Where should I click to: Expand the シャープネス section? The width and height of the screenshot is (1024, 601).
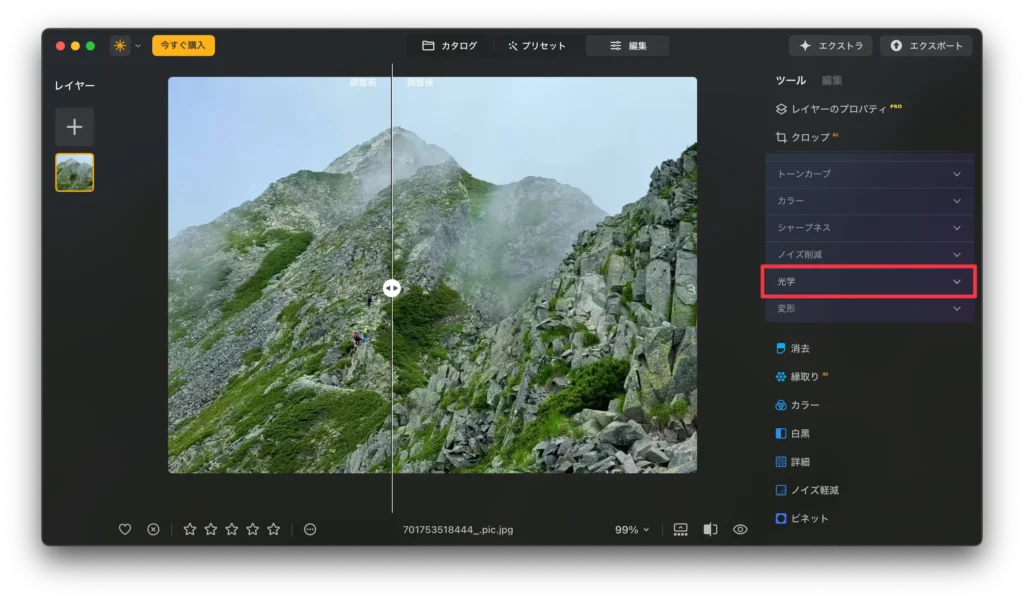868,227
